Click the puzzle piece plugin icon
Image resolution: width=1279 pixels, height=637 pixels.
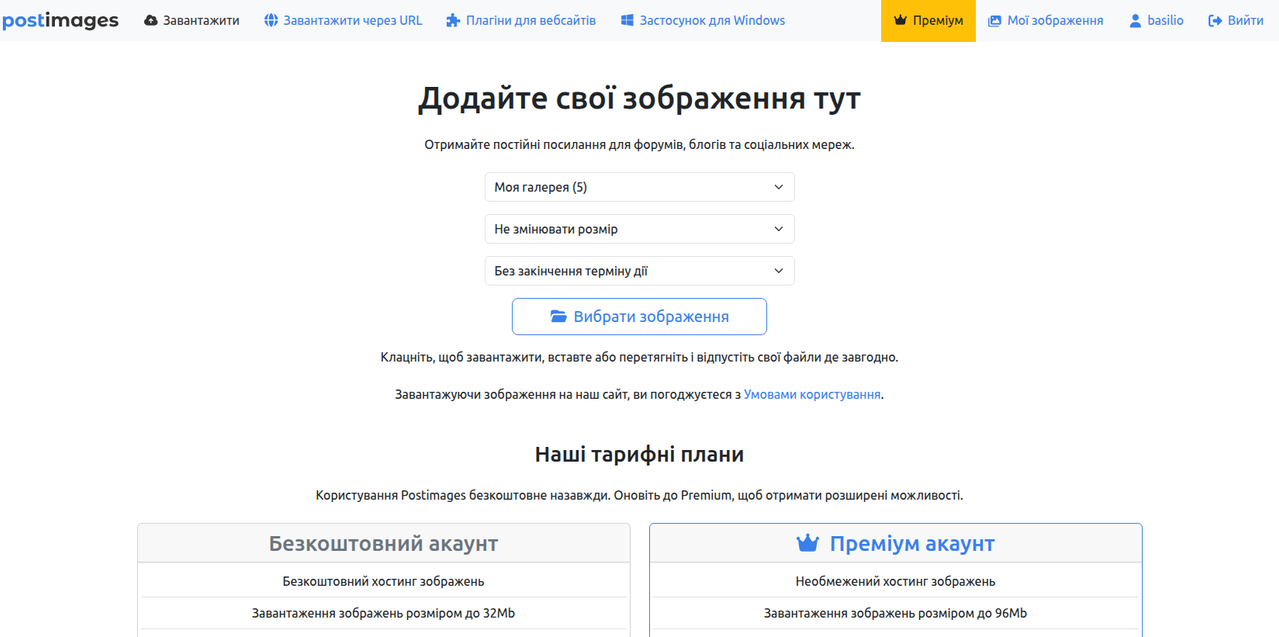point(453,20)
